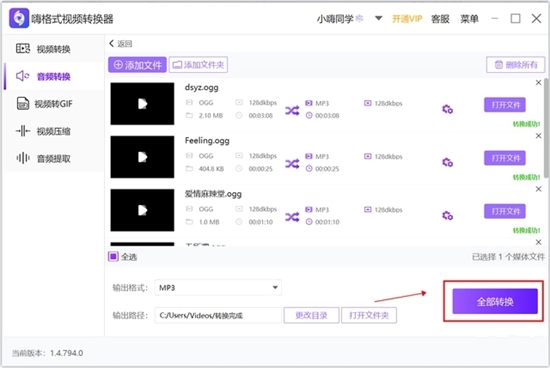
Task: Click 打开文件 for Feeling.ogg
Action: pyautogui.click(x=505, y=158)
